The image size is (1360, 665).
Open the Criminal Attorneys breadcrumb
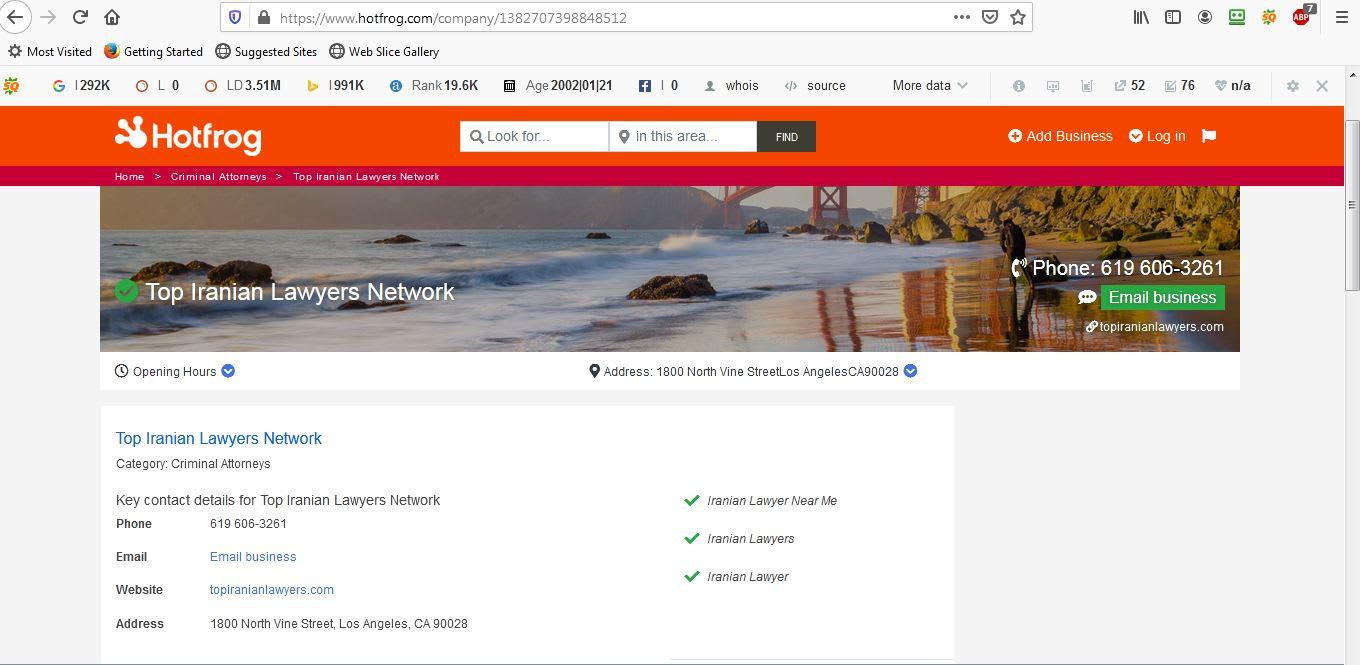tap(218, 176)
